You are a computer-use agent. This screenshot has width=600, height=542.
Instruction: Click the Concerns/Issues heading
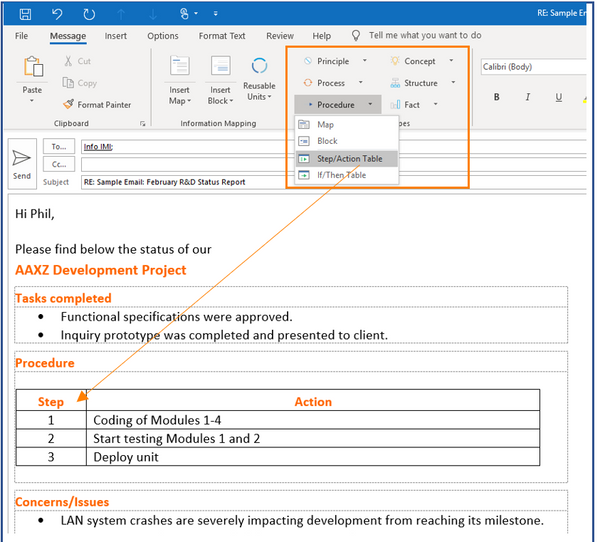click(x=62, y=502)
